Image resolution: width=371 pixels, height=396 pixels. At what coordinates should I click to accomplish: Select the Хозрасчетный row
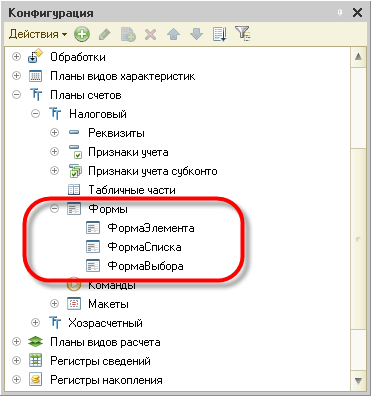tap(105, 323)
